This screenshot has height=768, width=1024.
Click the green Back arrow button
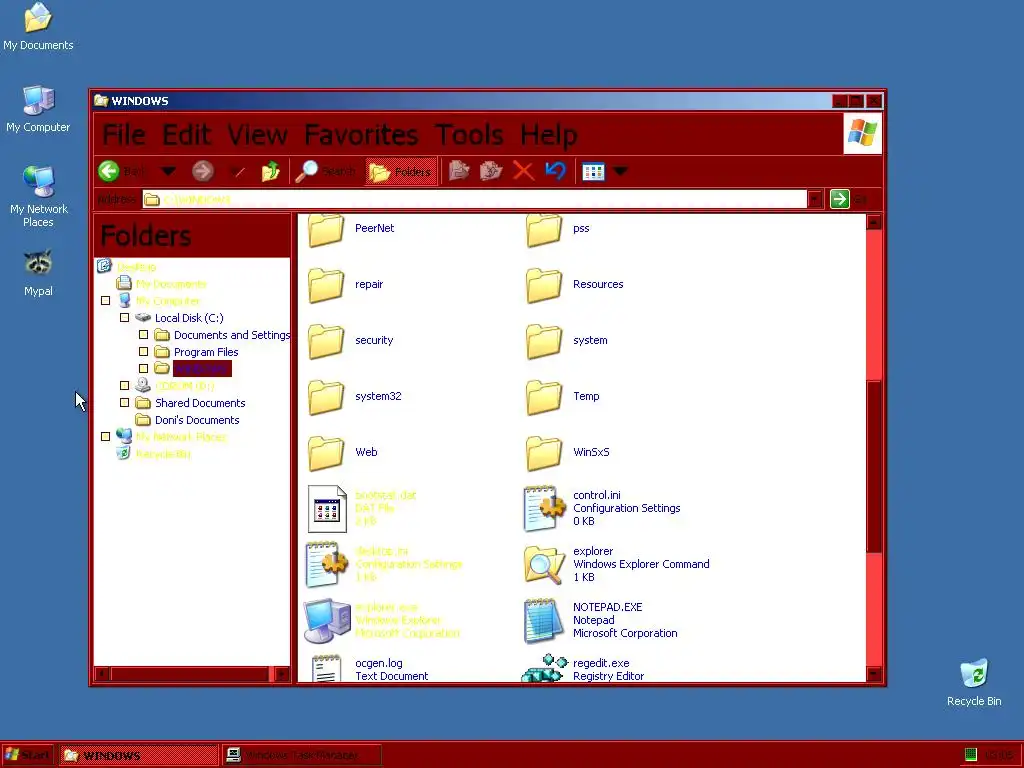tap(109, 171)
